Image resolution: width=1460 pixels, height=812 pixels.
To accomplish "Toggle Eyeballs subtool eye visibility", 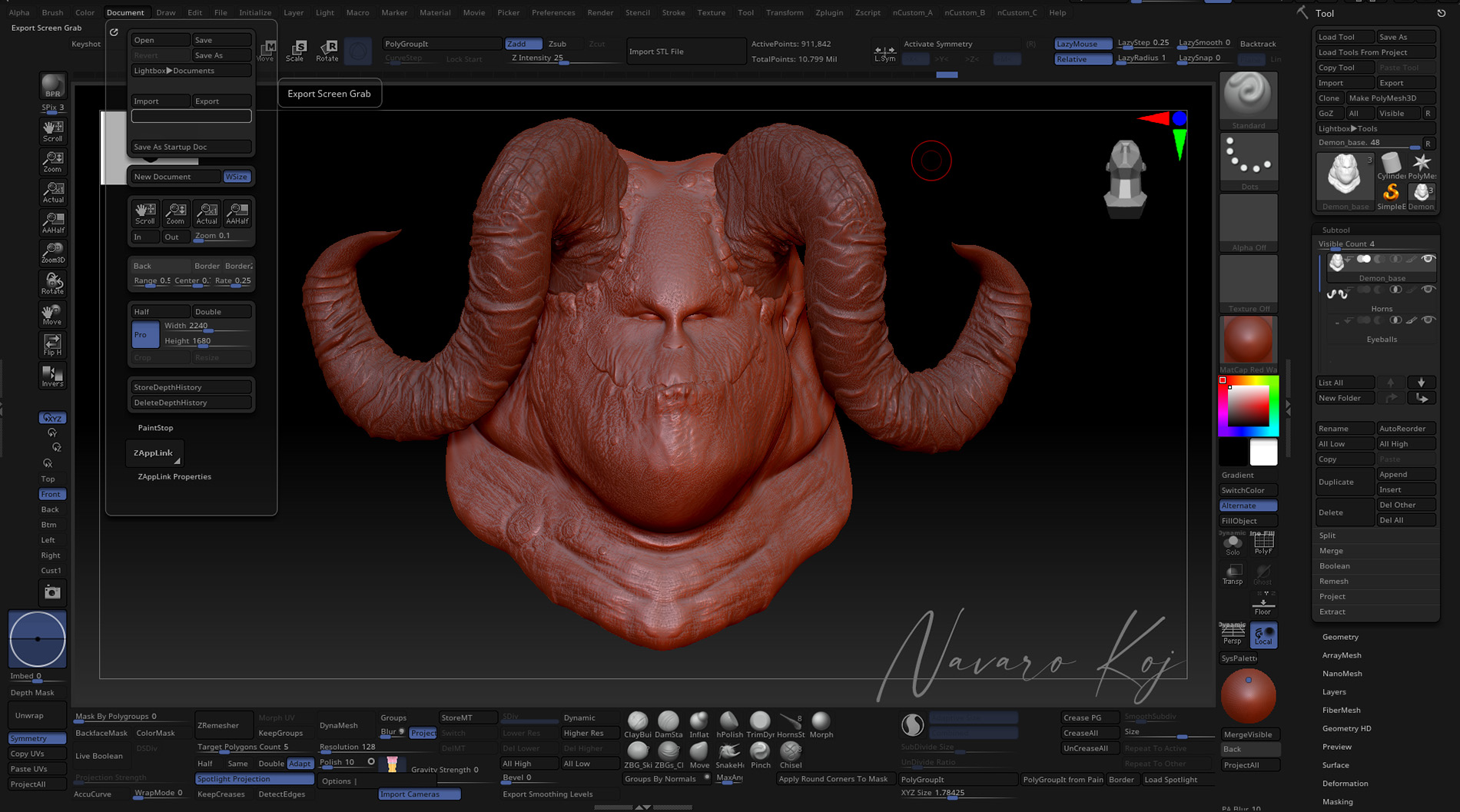I will [1428, 320].
